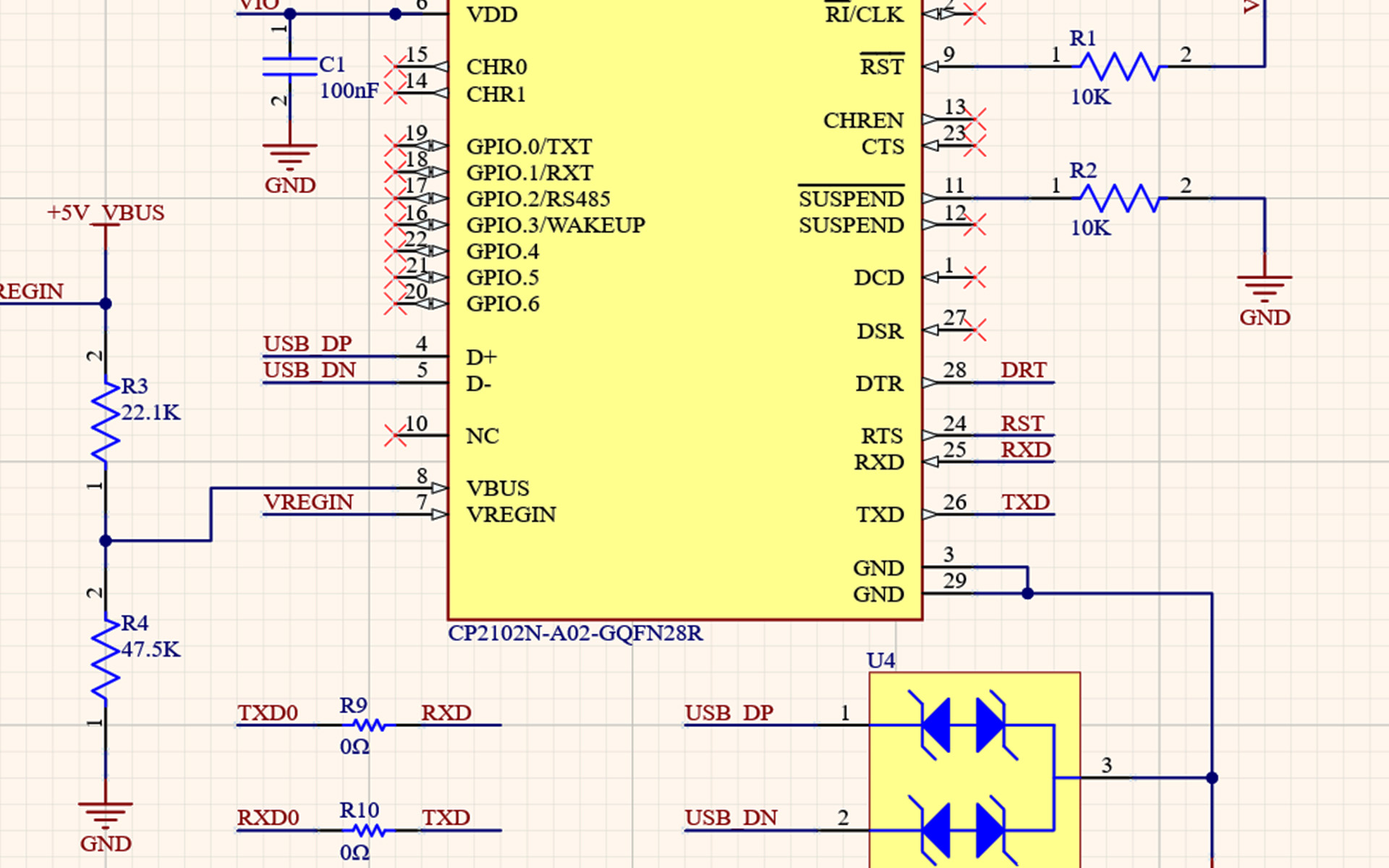
Task: Click the R10 zero-ohm resistor symbol
Action: 368,830
